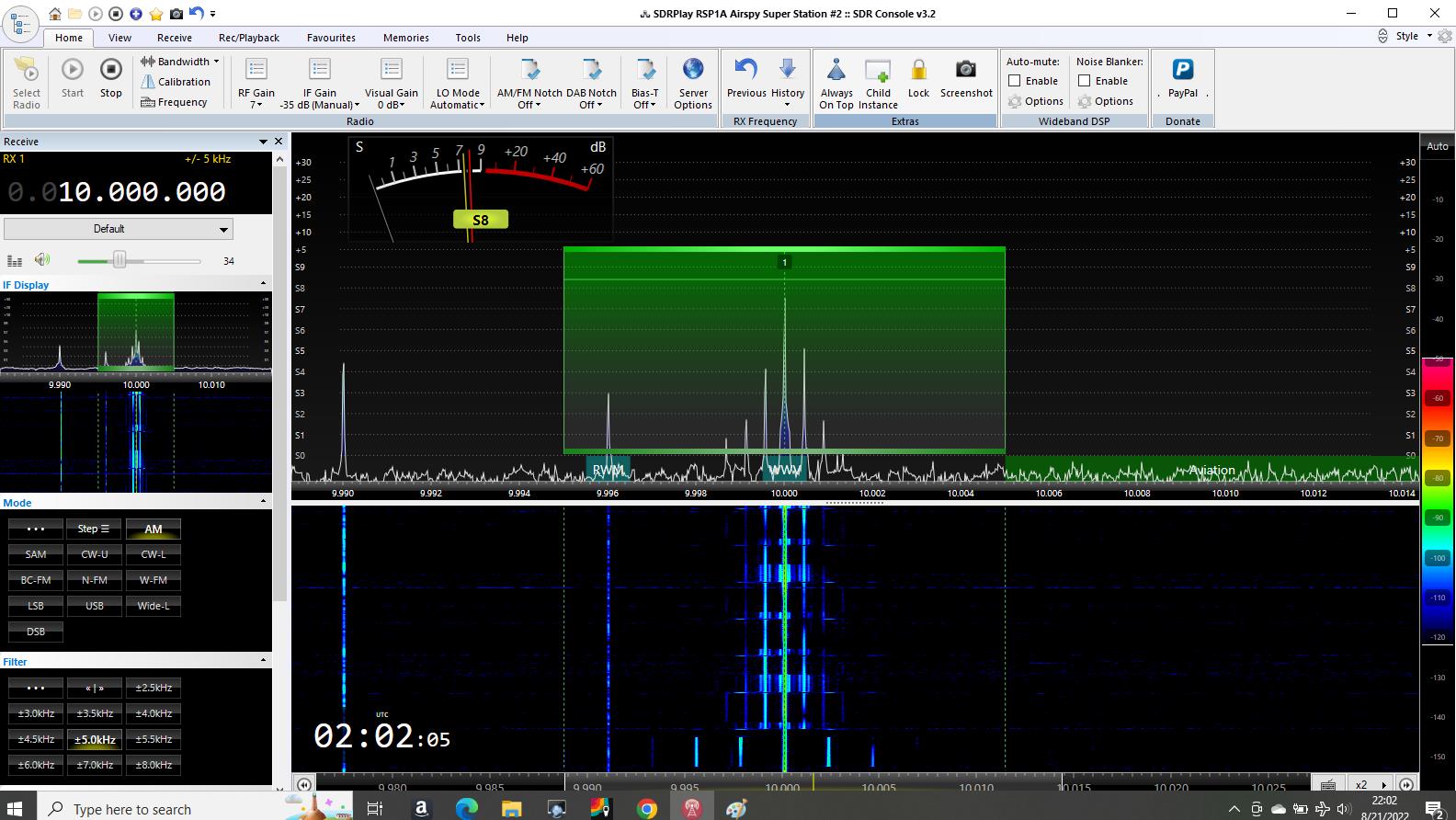Choose the ±3.0kHz filter button

(x=36, y=713)
